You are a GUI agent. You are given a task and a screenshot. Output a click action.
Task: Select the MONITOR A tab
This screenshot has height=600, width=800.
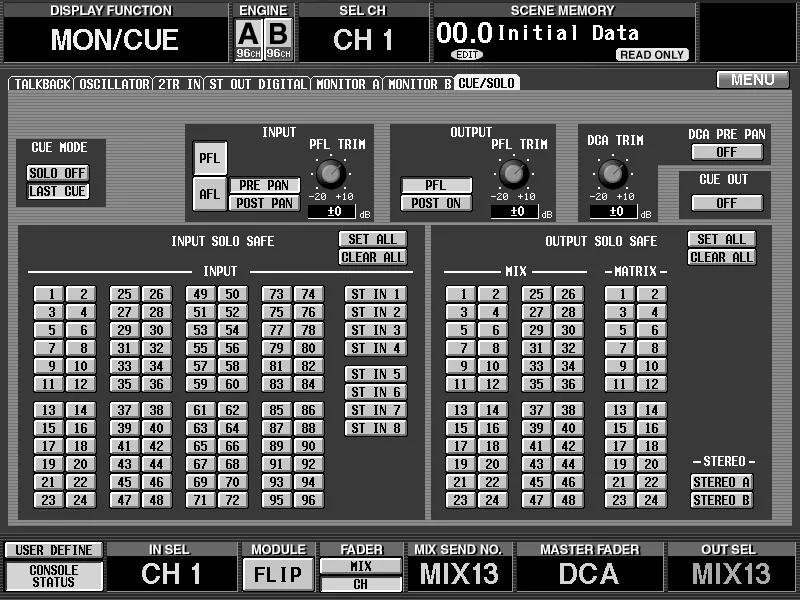(347, 84)
